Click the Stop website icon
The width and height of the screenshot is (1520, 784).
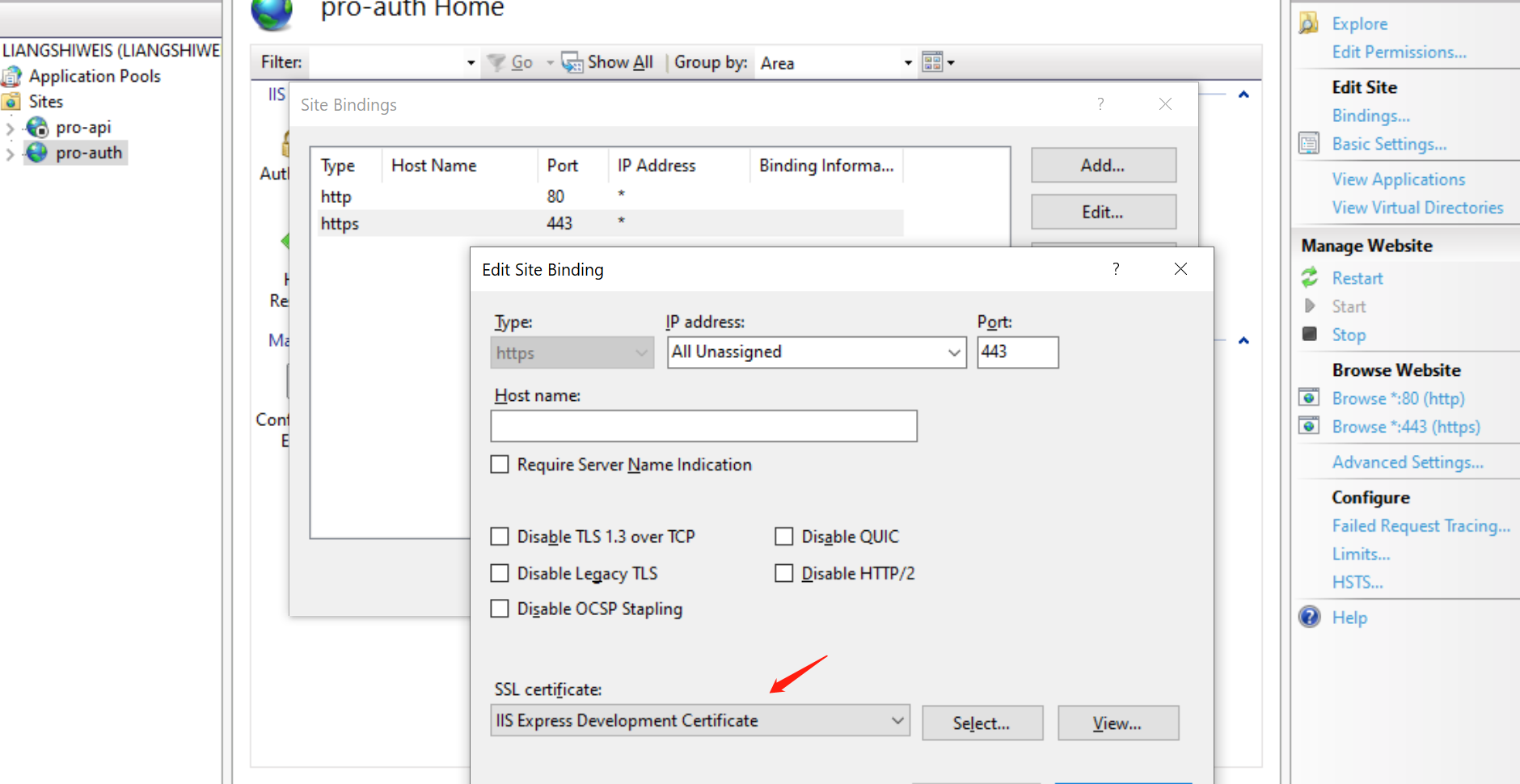pos(1310,334)
